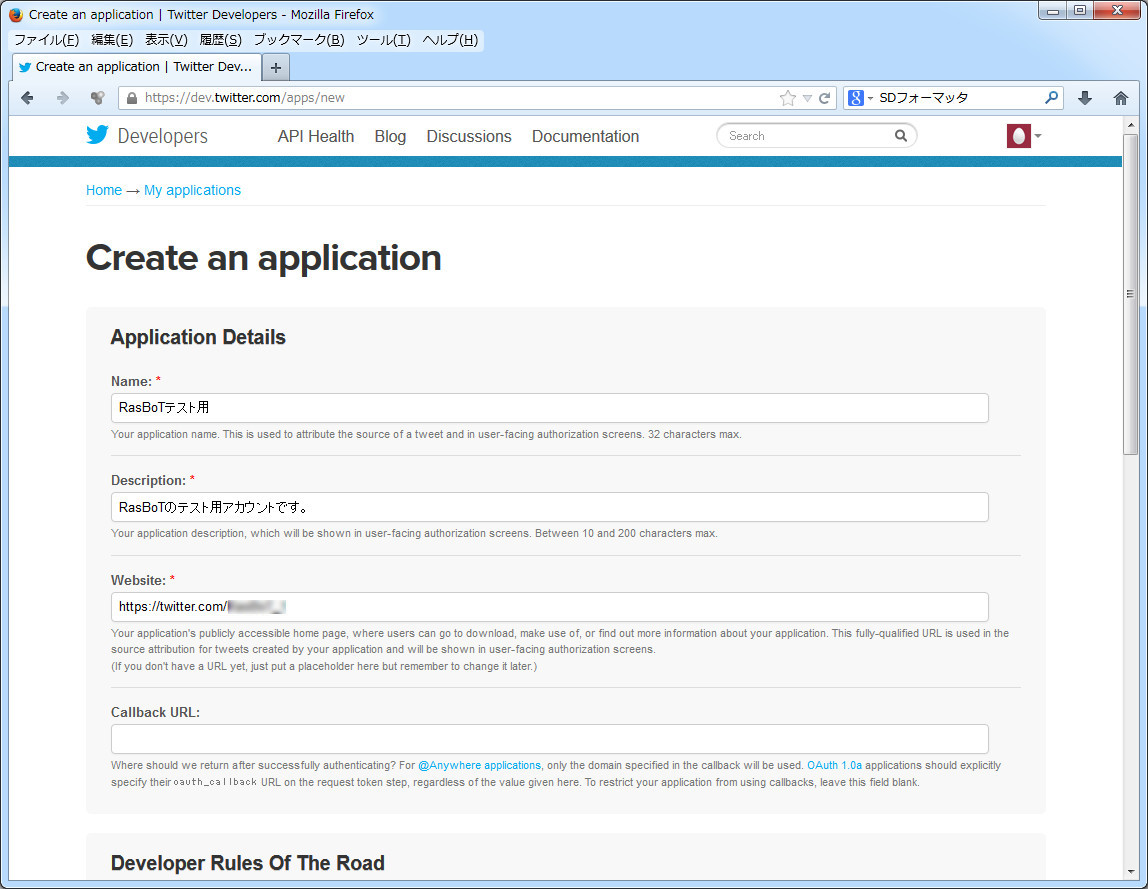Go to browser Home page icon
This screenshot has height=889, width=1148.
(1120, 98)
